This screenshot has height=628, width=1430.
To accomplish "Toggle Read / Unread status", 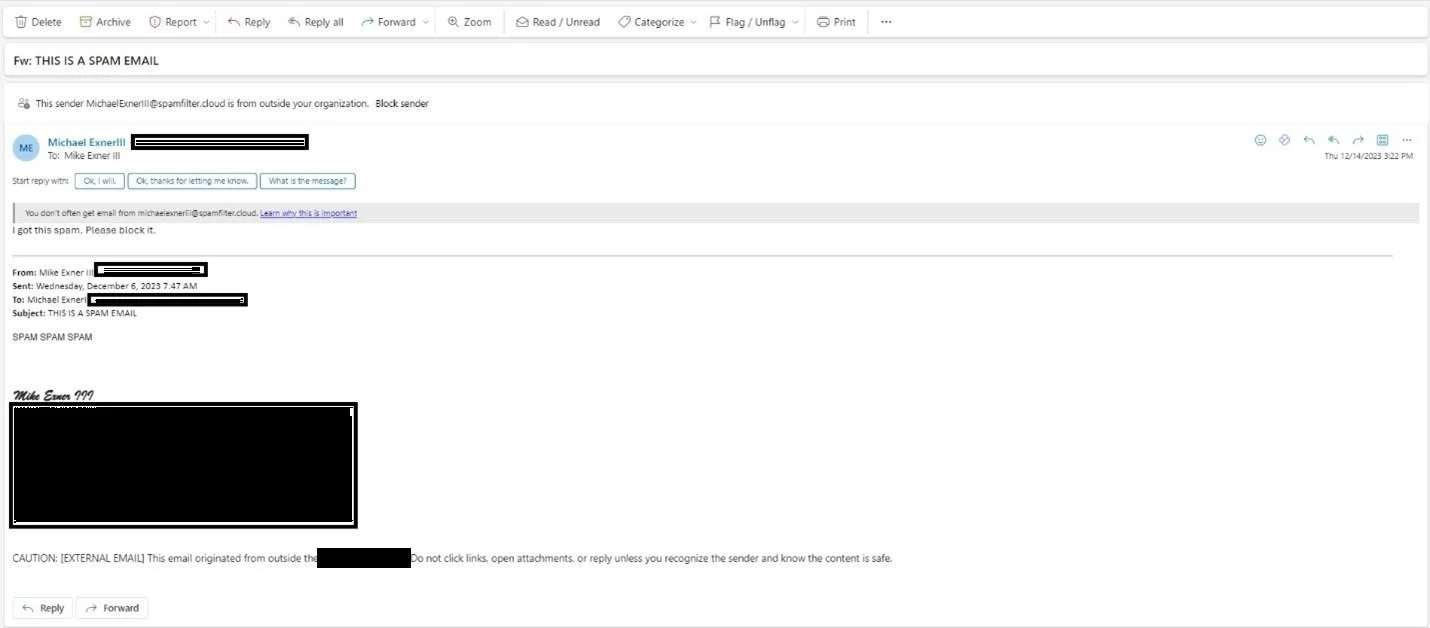I will (558, 22).
